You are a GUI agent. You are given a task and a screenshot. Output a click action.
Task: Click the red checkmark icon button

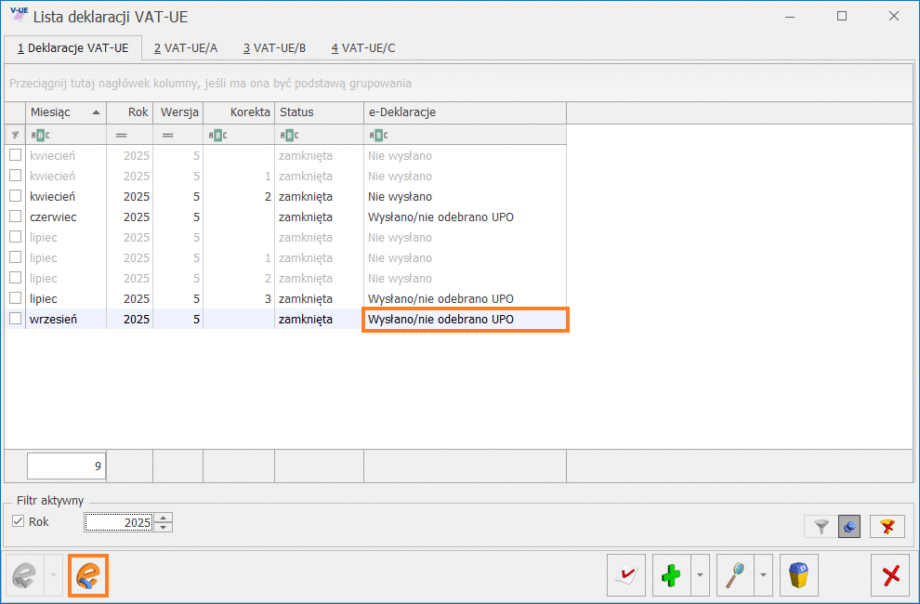click(626, 576)
